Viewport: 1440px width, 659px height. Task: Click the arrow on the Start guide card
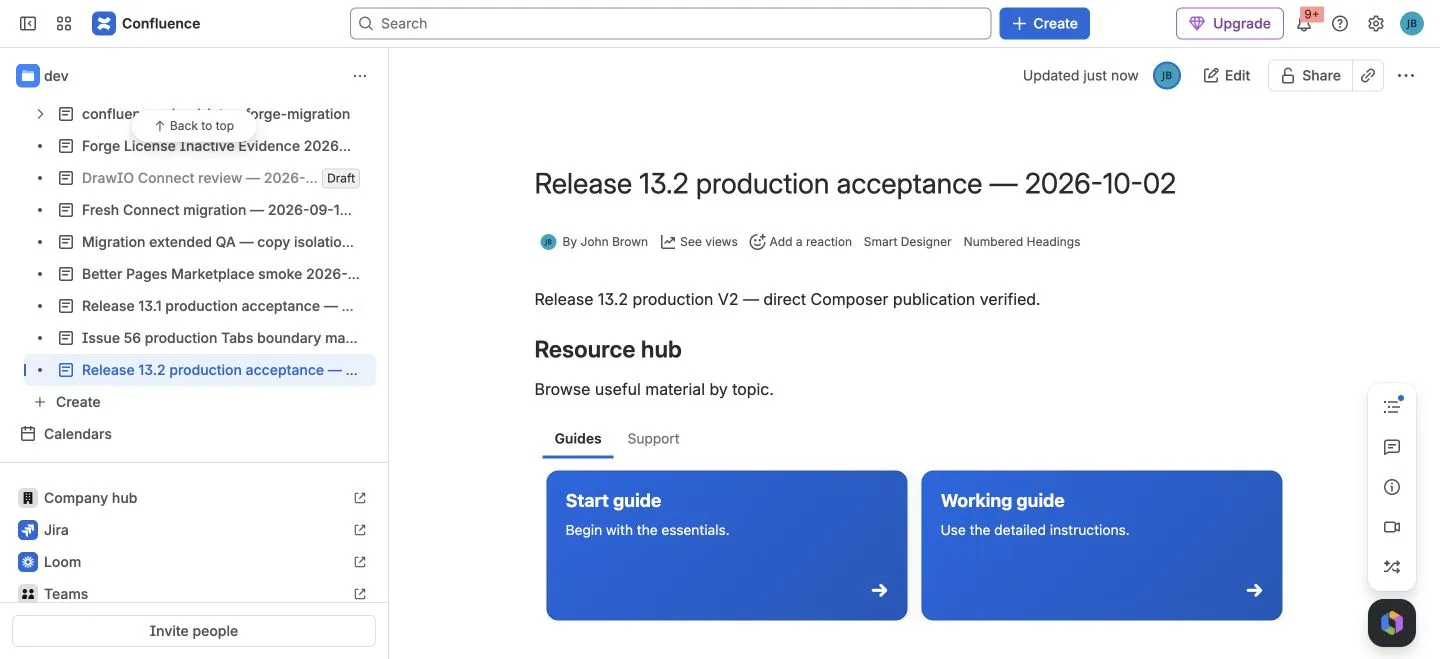(x=879, y=590)
